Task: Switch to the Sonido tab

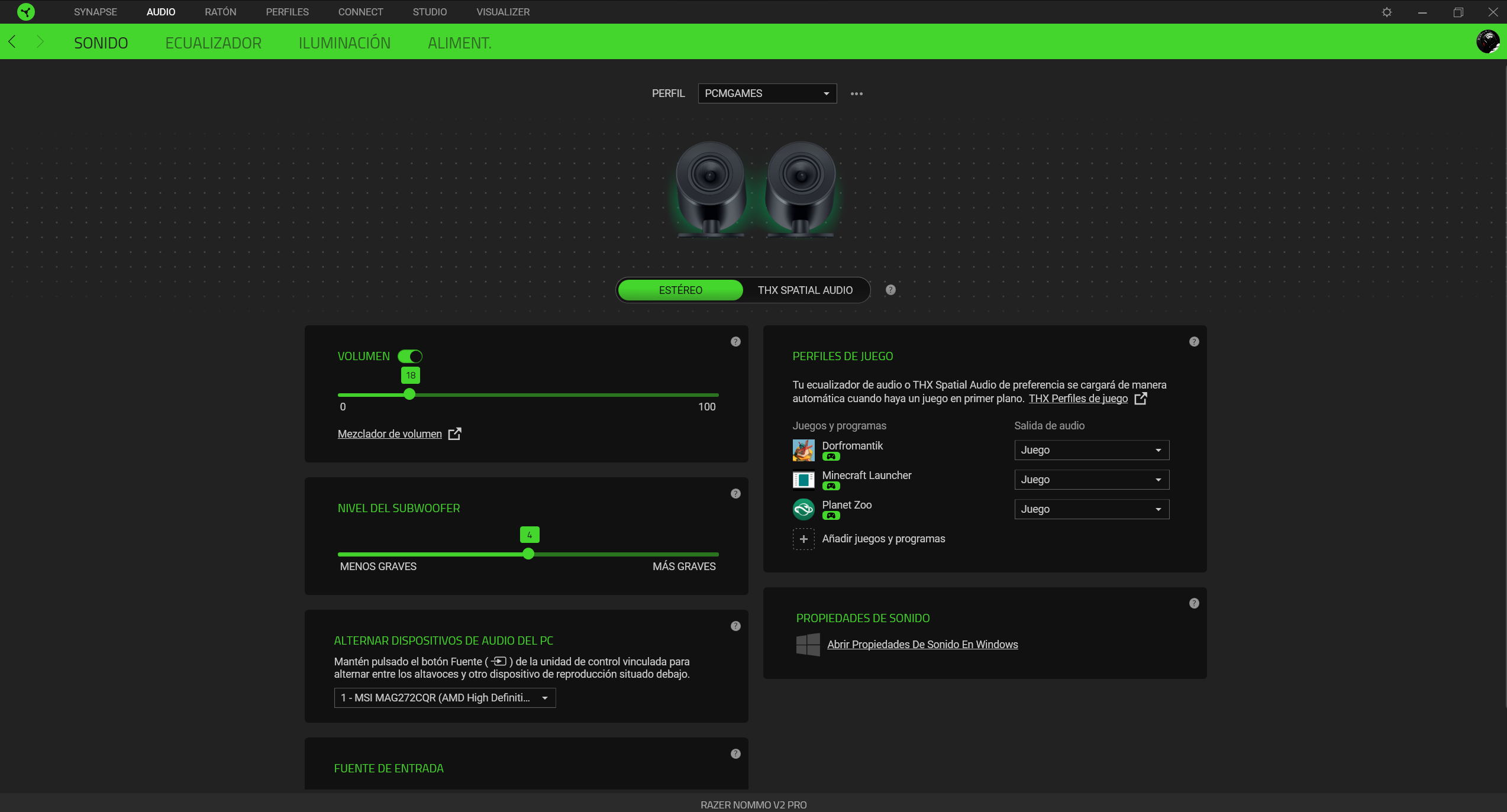Action: (x=101, y=43)
